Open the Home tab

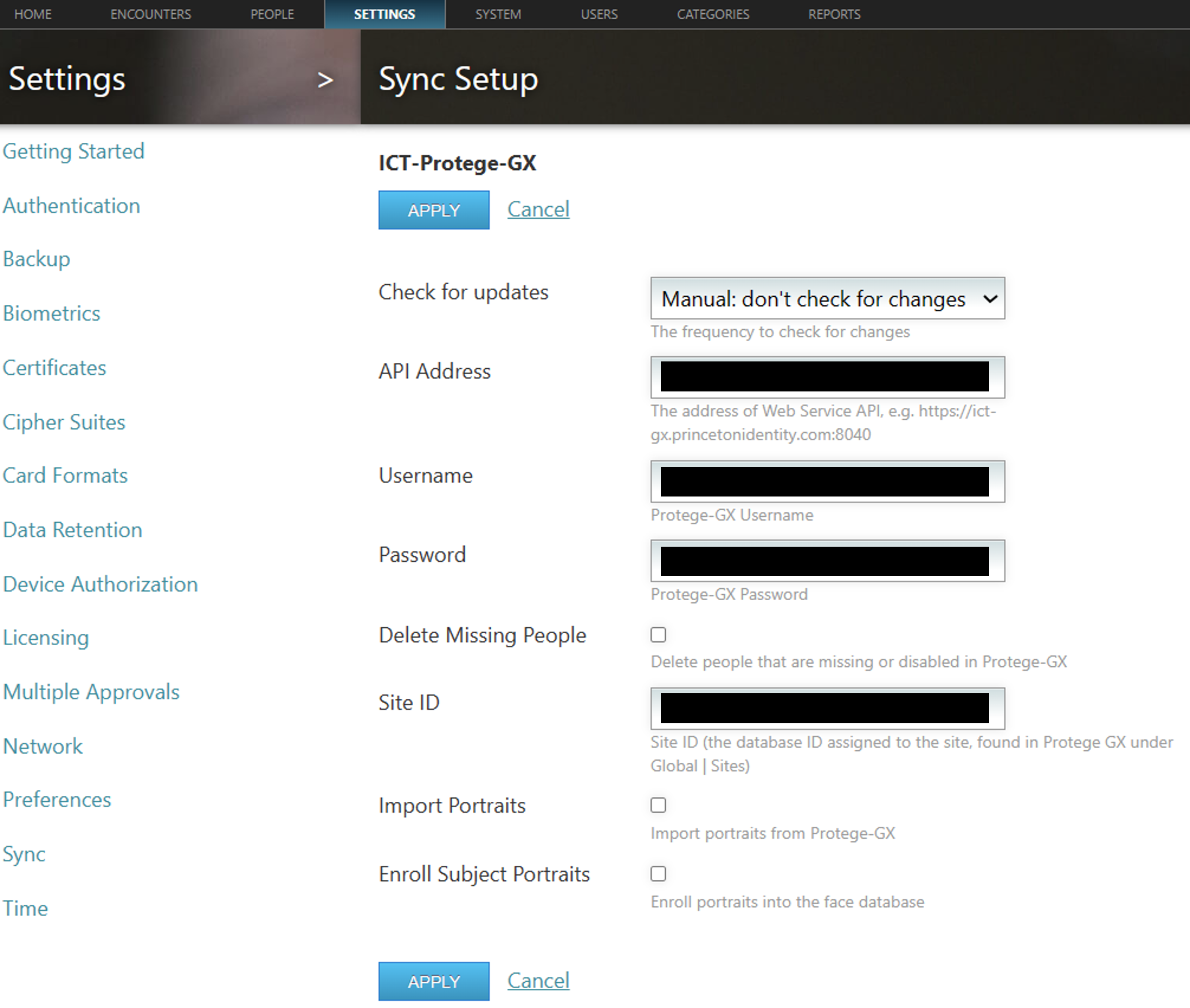(33, 14)
